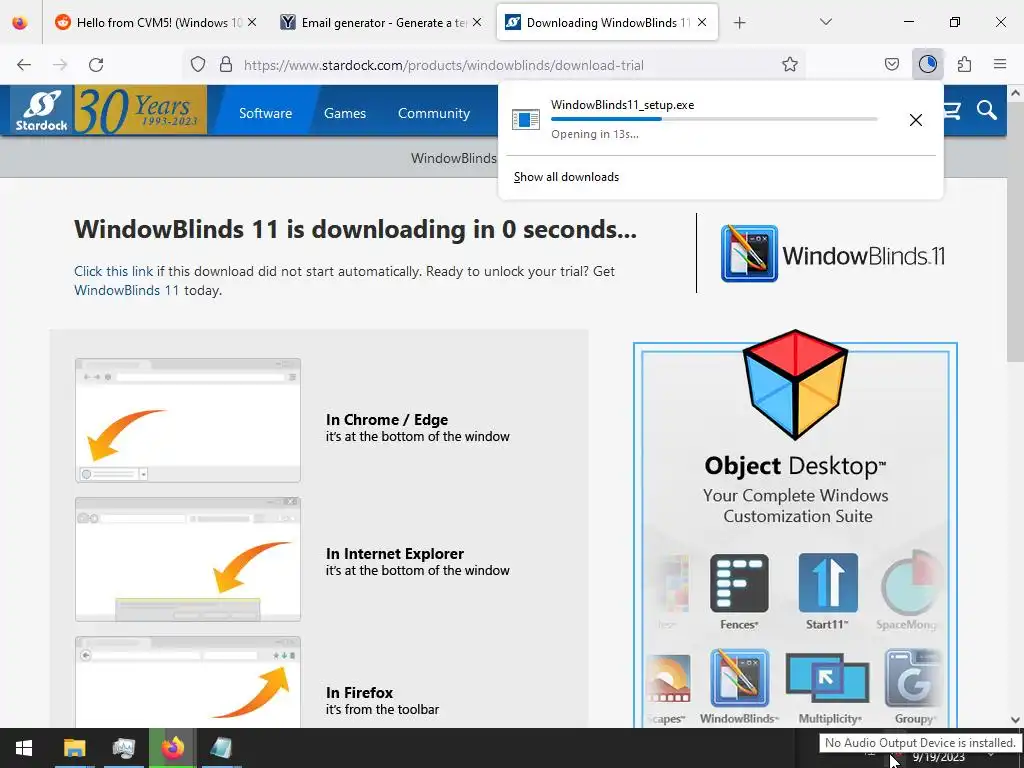Screen dimensions: 1024x768
Task: Open the Community menu
Action: (434, 113)
